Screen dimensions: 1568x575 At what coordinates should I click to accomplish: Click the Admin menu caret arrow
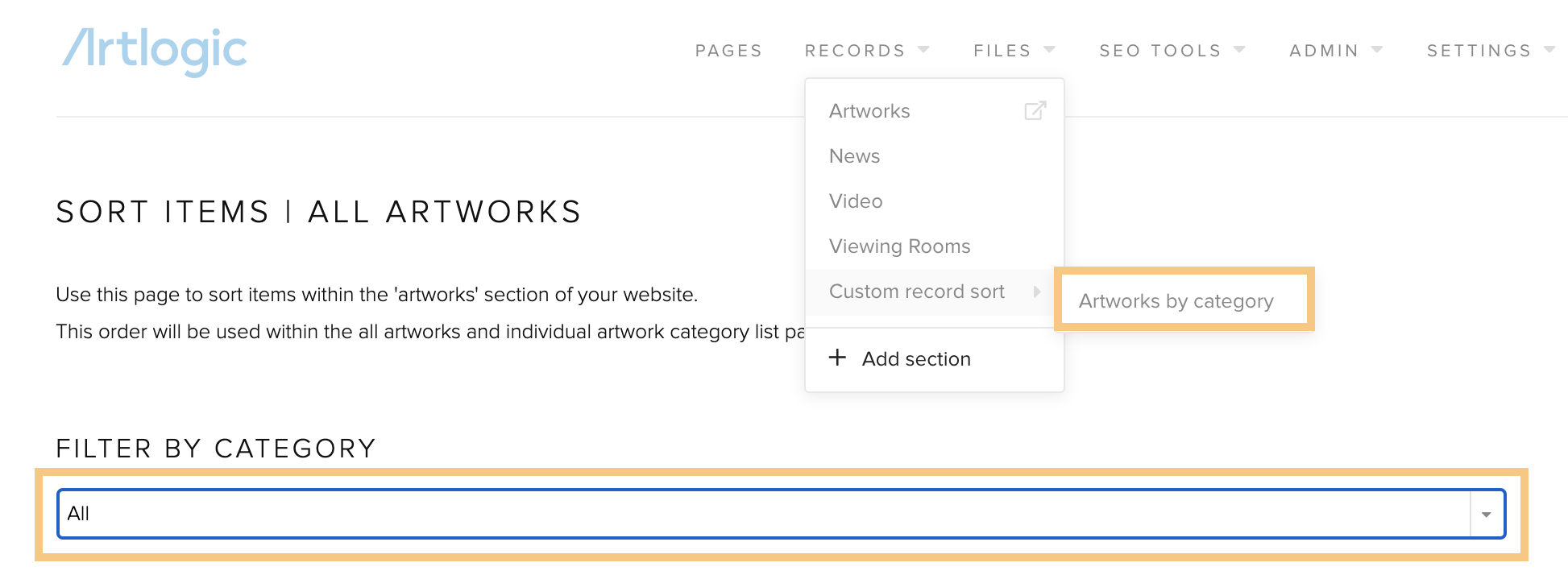point(1377,50)
